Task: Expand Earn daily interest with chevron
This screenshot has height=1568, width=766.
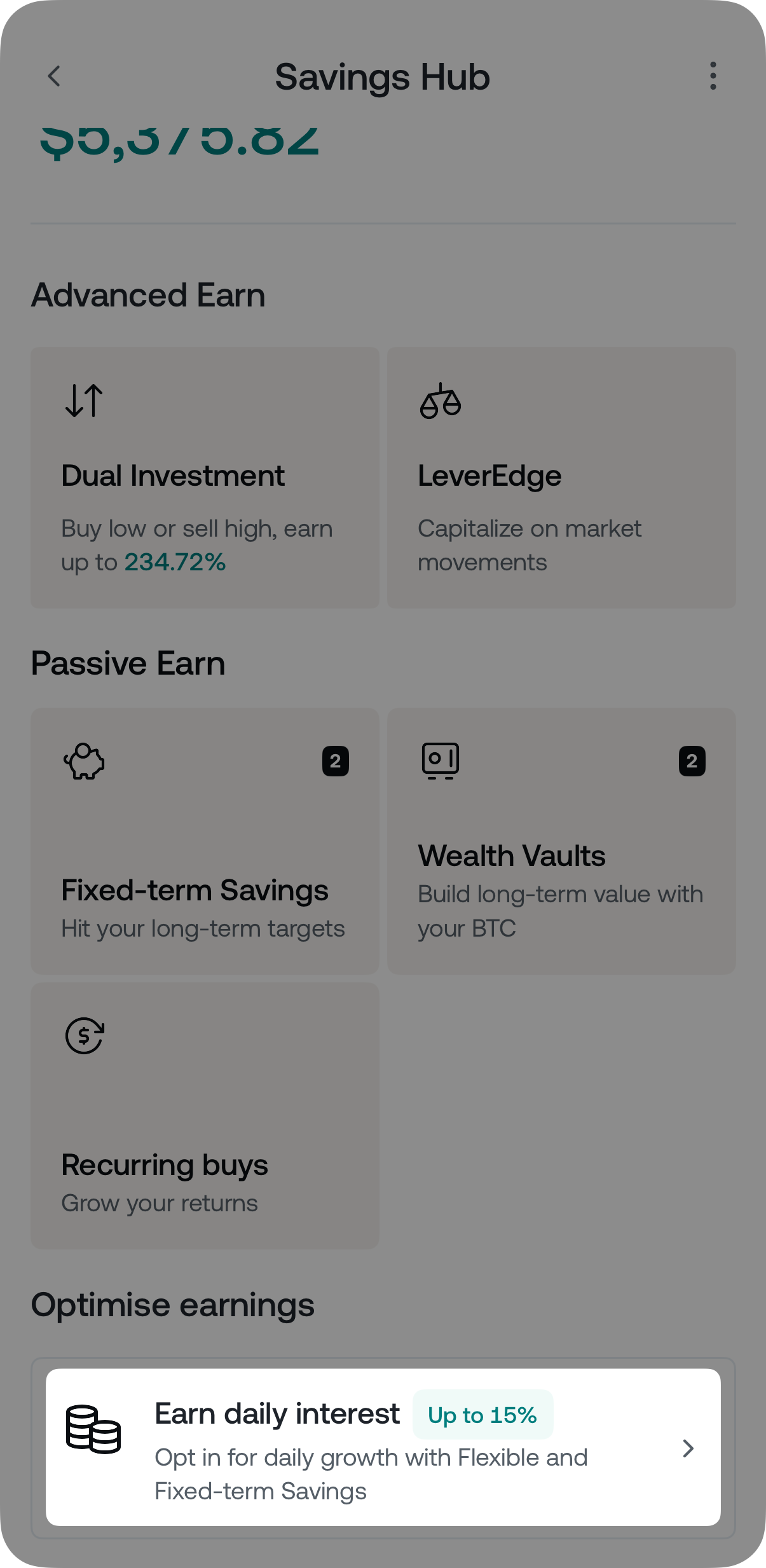Action: 688,1448
